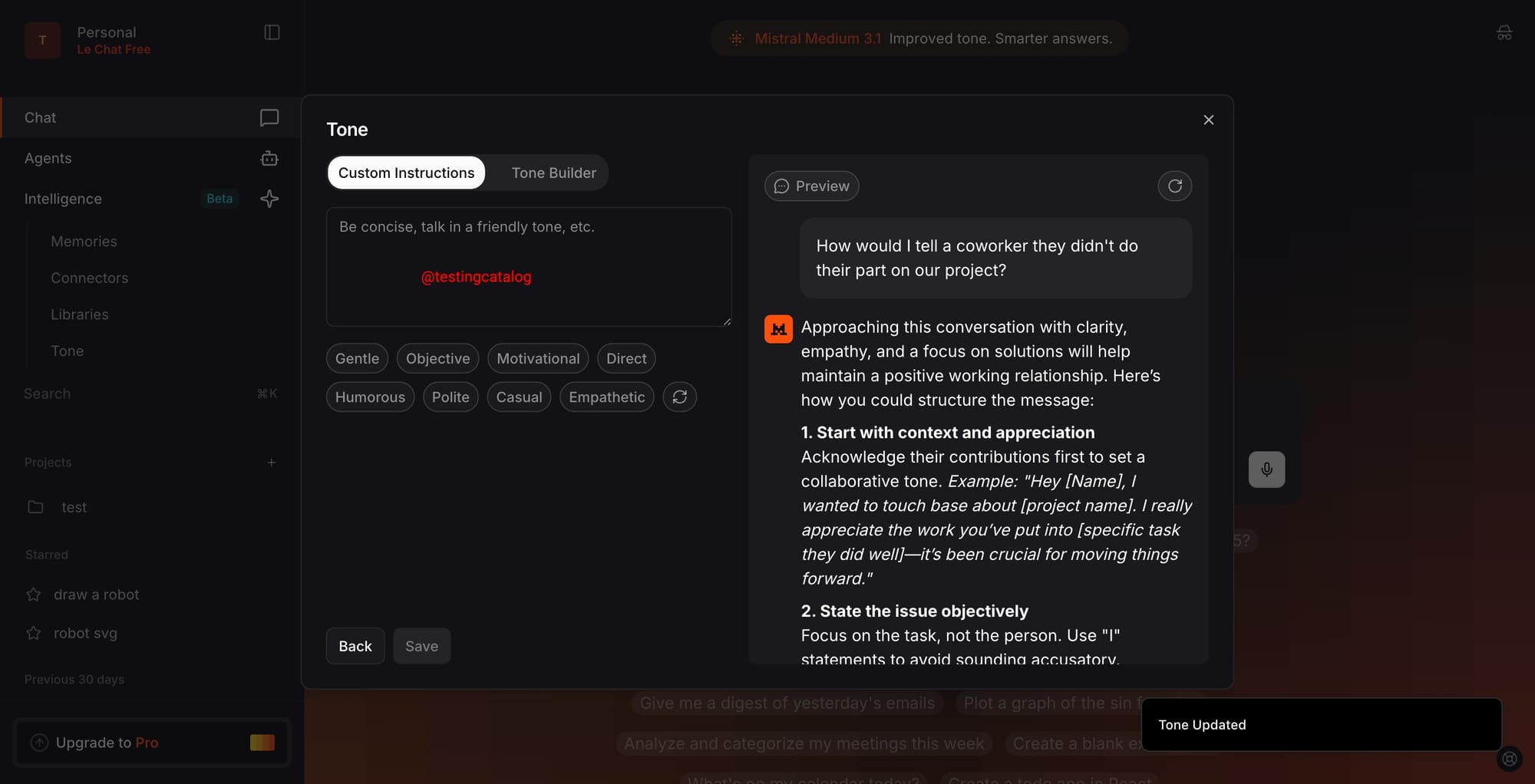The image size is (1535, 784).
Task: Open the Search field in sidebar
Action: point(150,394)
